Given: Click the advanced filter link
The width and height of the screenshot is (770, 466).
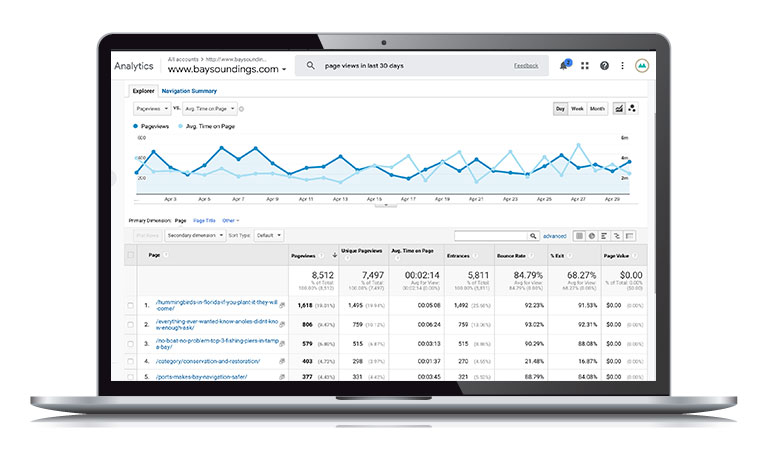Looking at the screenshot, I should (x=554, y=236).
